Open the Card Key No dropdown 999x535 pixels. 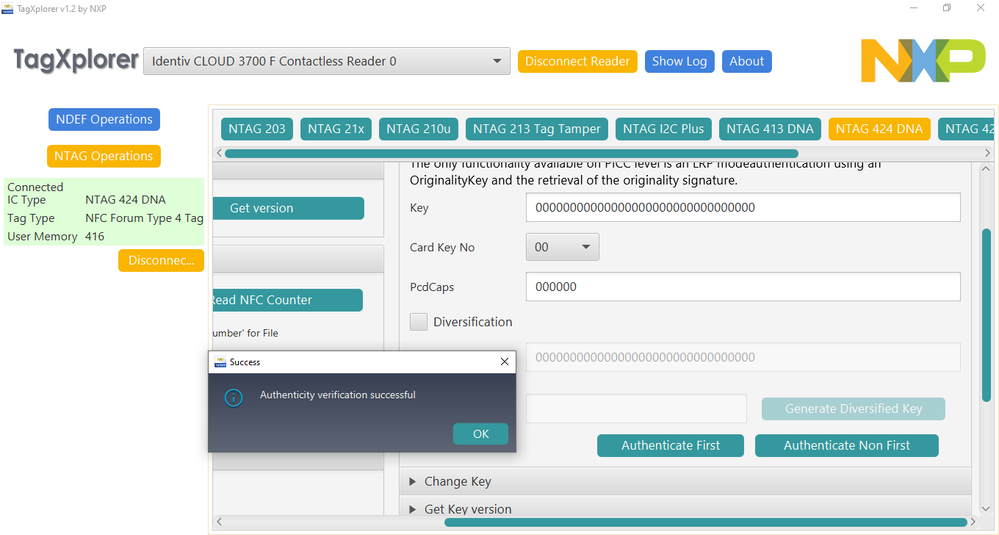pyautogui.click(x=562, y=247)
